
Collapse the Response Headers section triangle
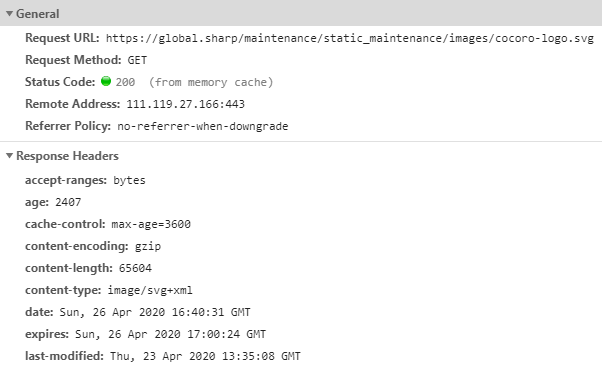(10, 155)
